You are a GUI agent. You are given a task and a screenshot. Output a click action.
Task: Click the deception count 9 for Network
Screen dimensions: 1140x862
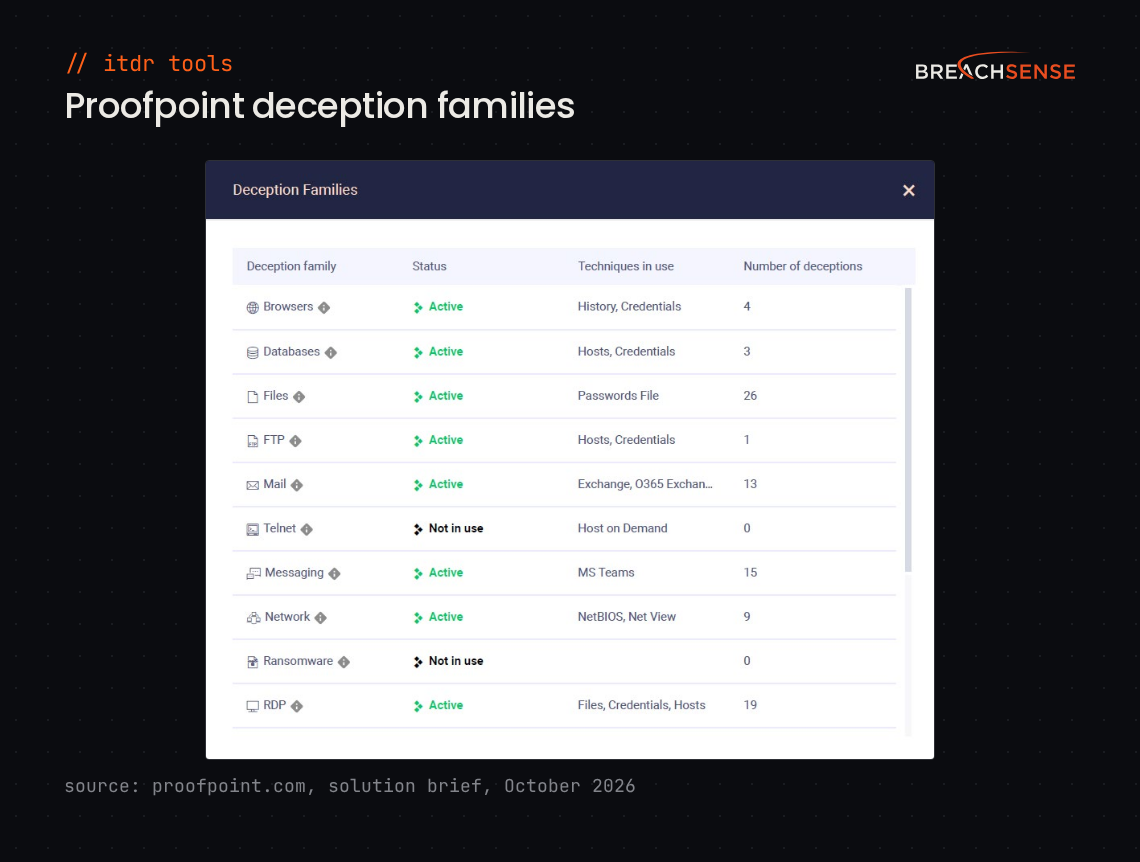pos(747,617)
